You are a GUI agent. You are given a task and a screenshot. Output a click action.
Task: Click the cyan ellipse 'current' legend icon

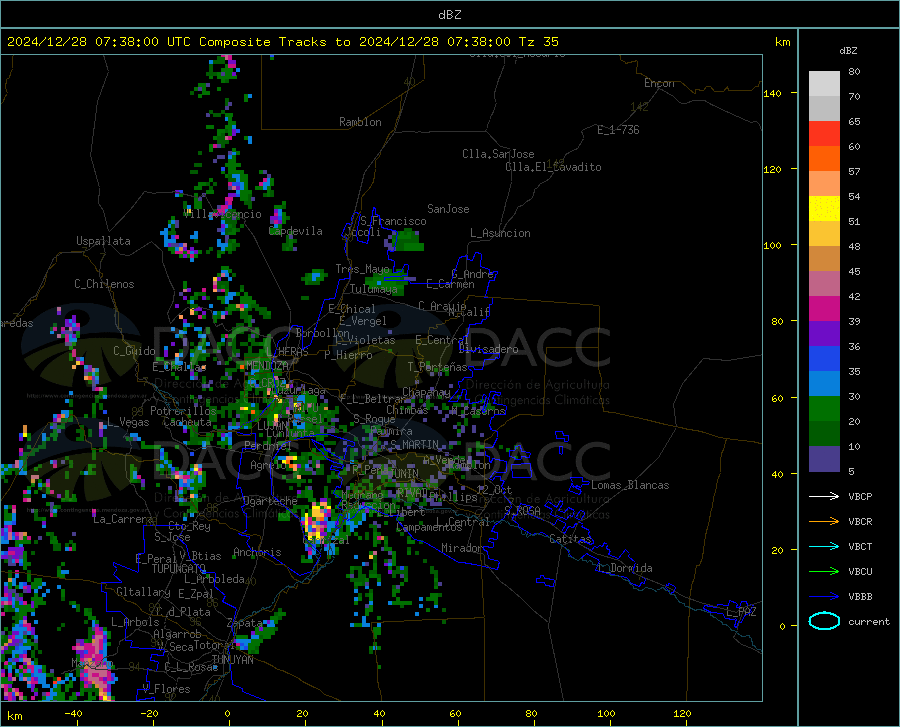824,621
